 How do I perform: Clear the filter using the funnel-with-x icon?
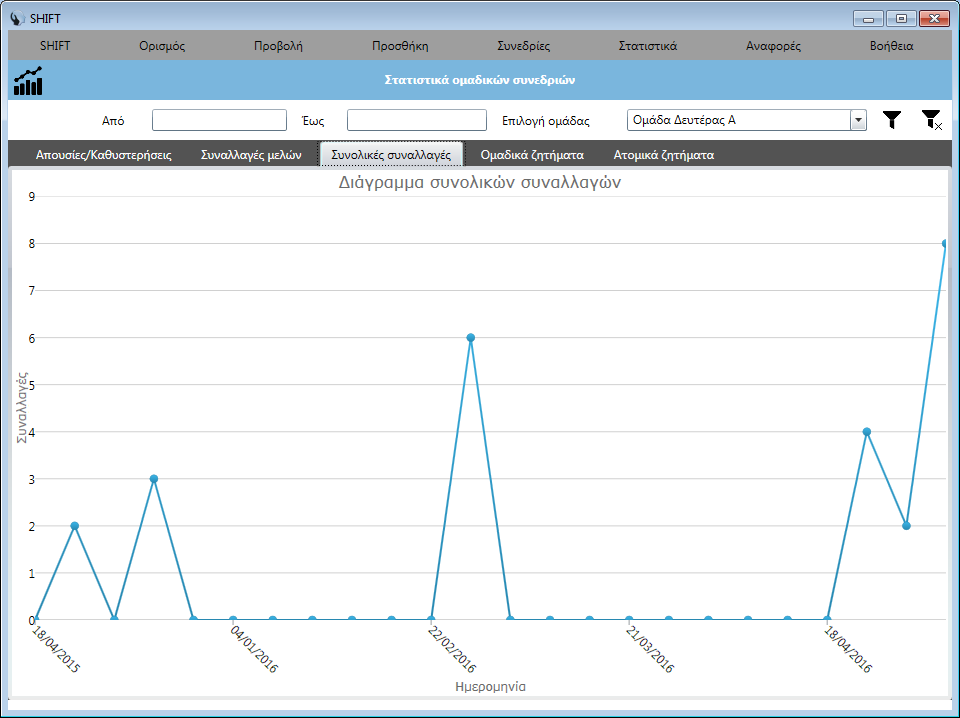931,120
